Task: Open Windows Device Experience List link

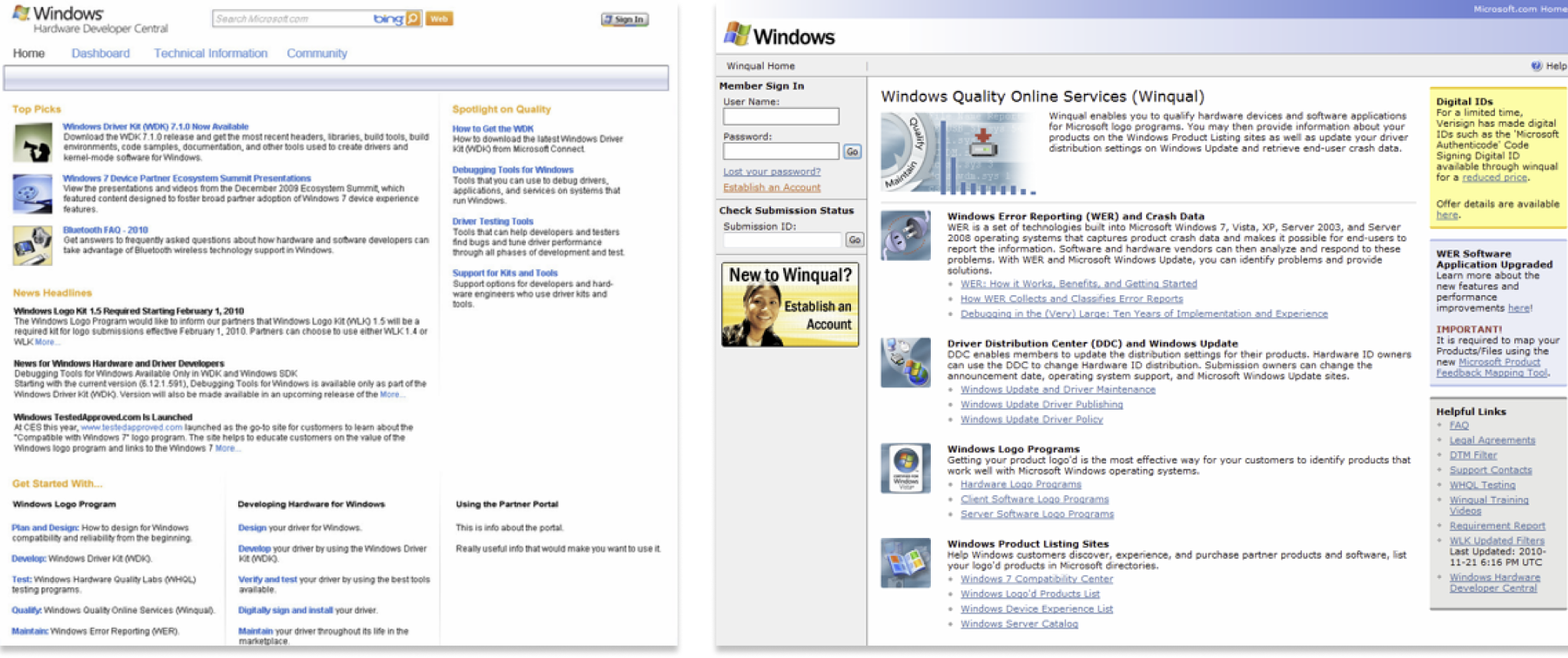Action: pyautogui.click(x=1036, y=609)
